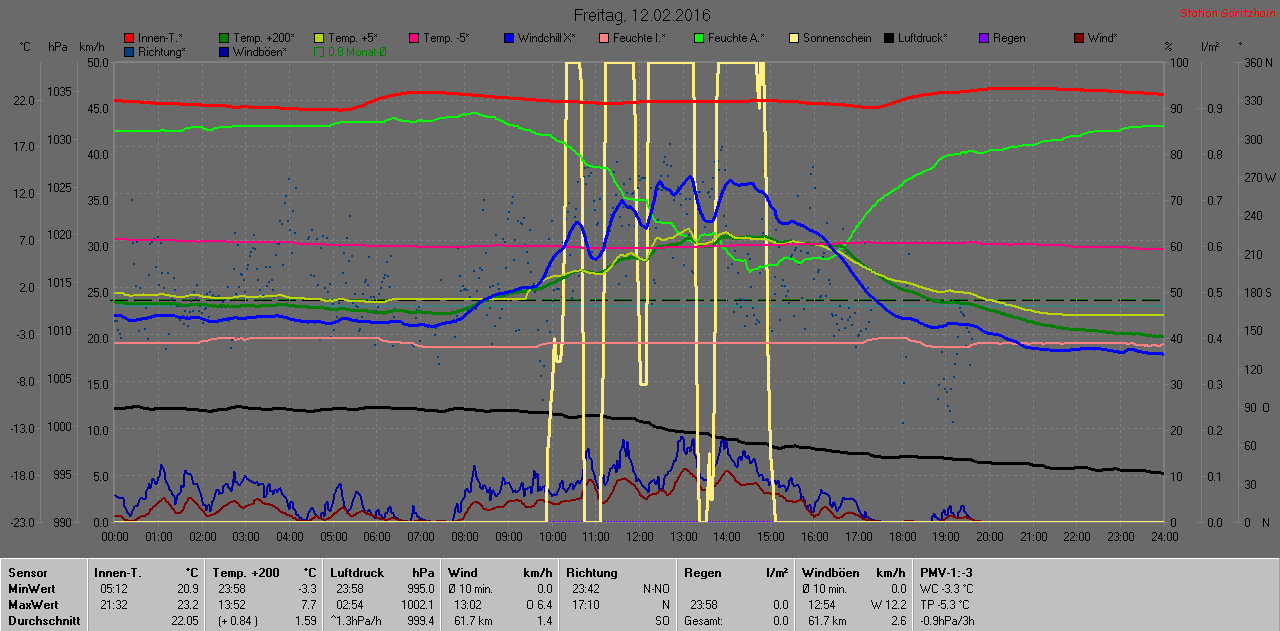The width and height of the screenshot is (1280, 631).
Task: Toggle the dark red Wind series marker
Action: click(1079, 38)
